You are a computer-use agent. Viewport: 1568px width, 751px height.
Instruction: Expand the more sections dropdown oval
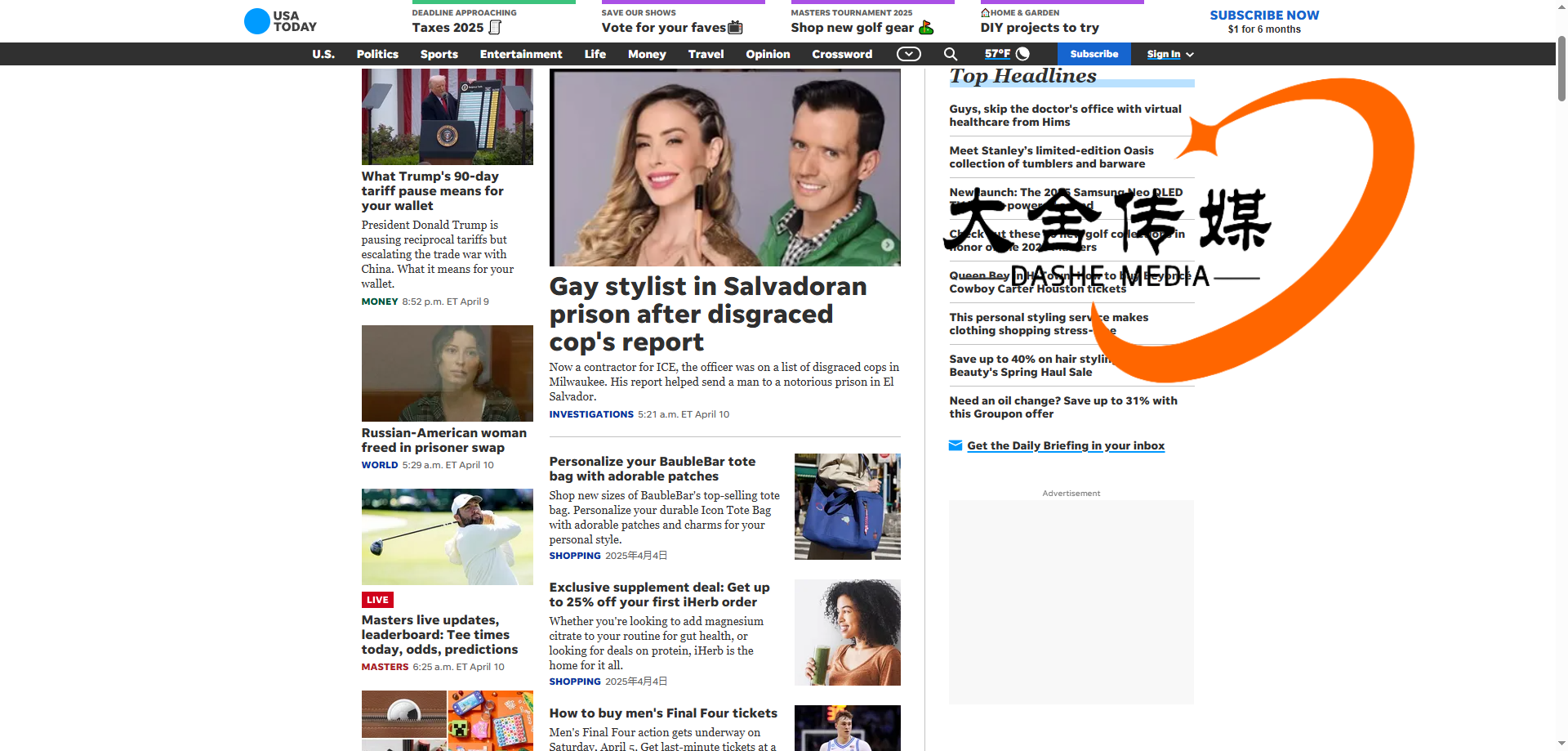(x=908, y=54)
